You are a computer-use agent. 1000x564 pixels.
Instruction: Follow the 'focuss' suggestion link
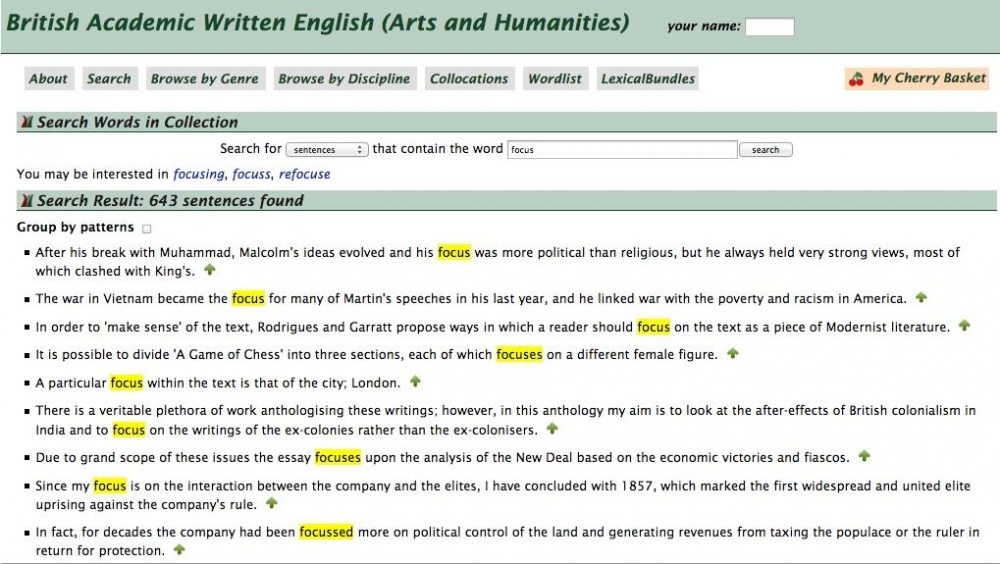(252, 174)
